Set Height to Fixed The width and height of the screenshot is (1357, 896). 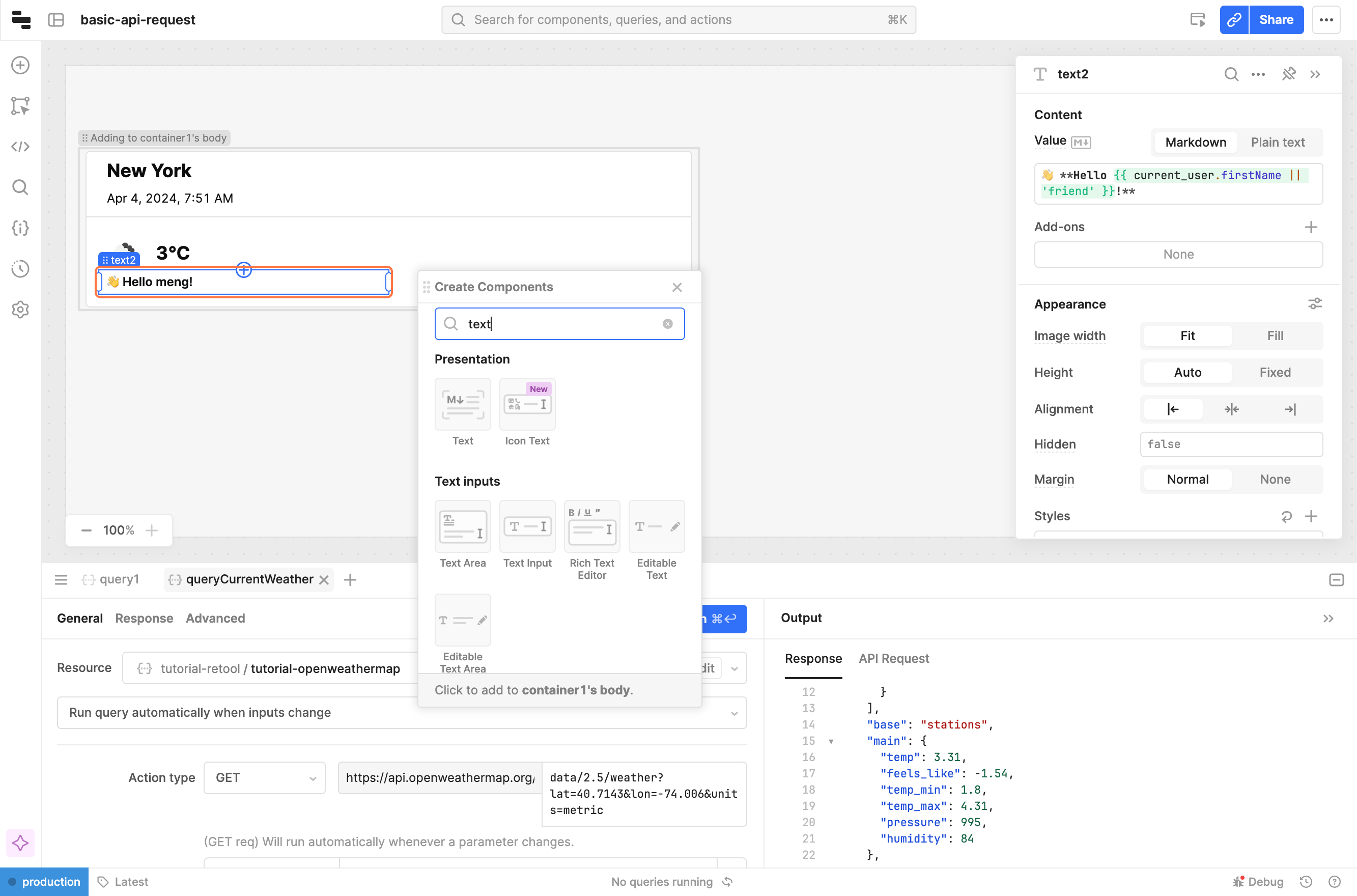[x=1275, y=373]
